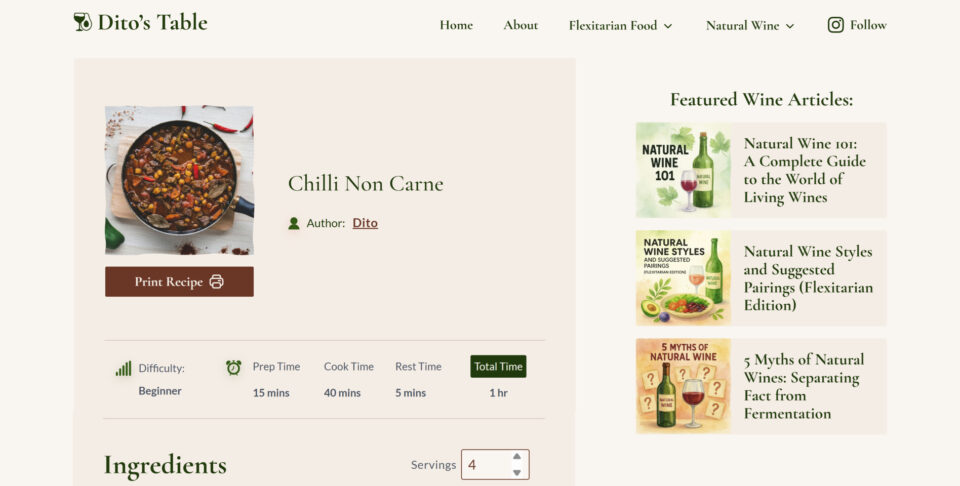This screenshot has height=486, width=960.
Task: Click the alarm clock icon near Prep Time
Action: tap(233, 367)
